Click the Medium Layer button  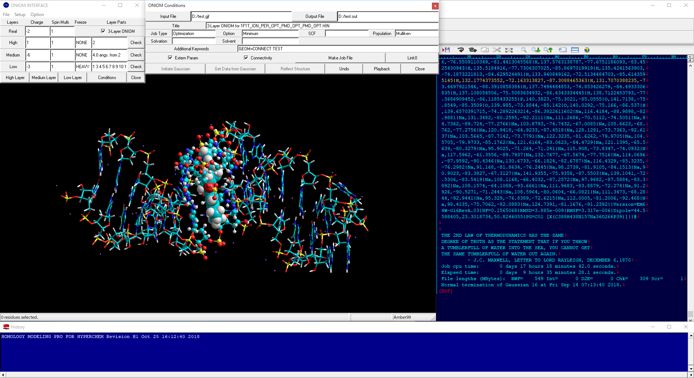(x=43, y=77)
